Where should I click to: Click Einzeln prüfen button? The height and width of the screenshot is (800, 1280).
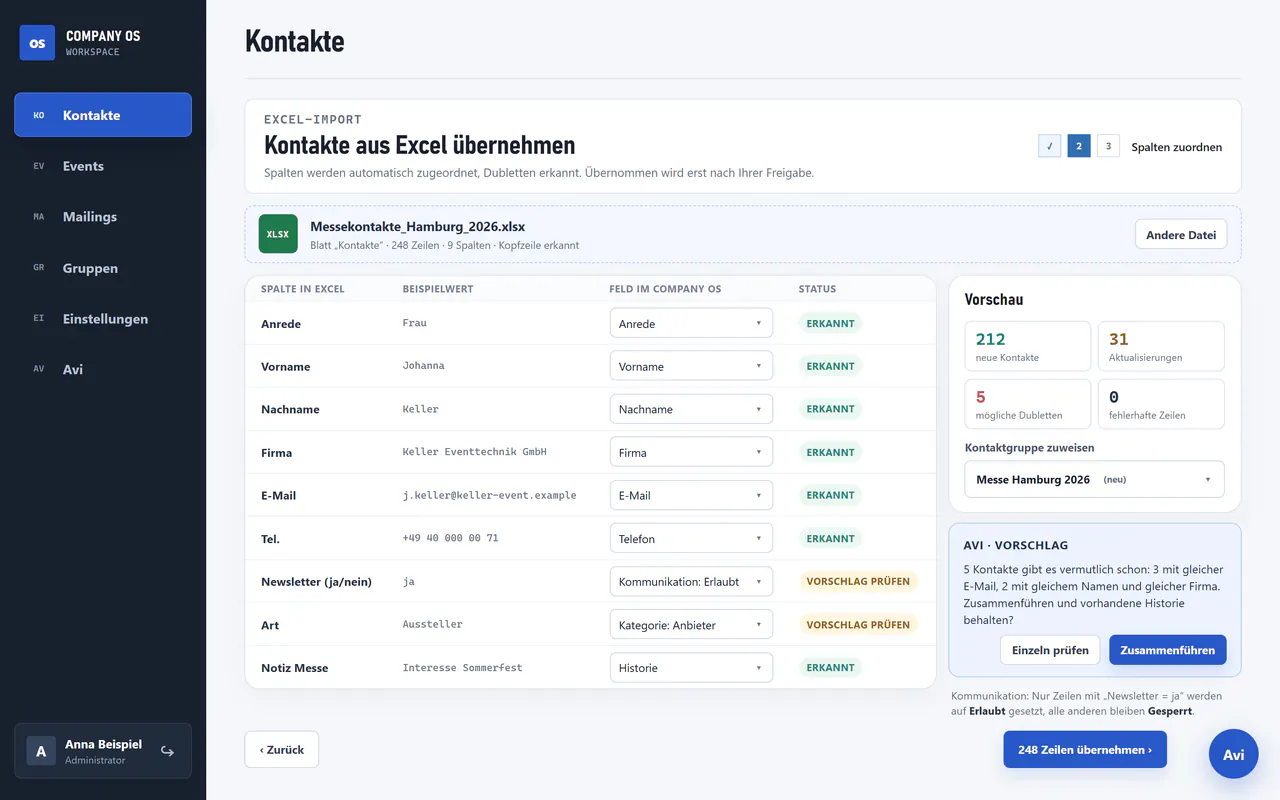(x=1050, y=650)
